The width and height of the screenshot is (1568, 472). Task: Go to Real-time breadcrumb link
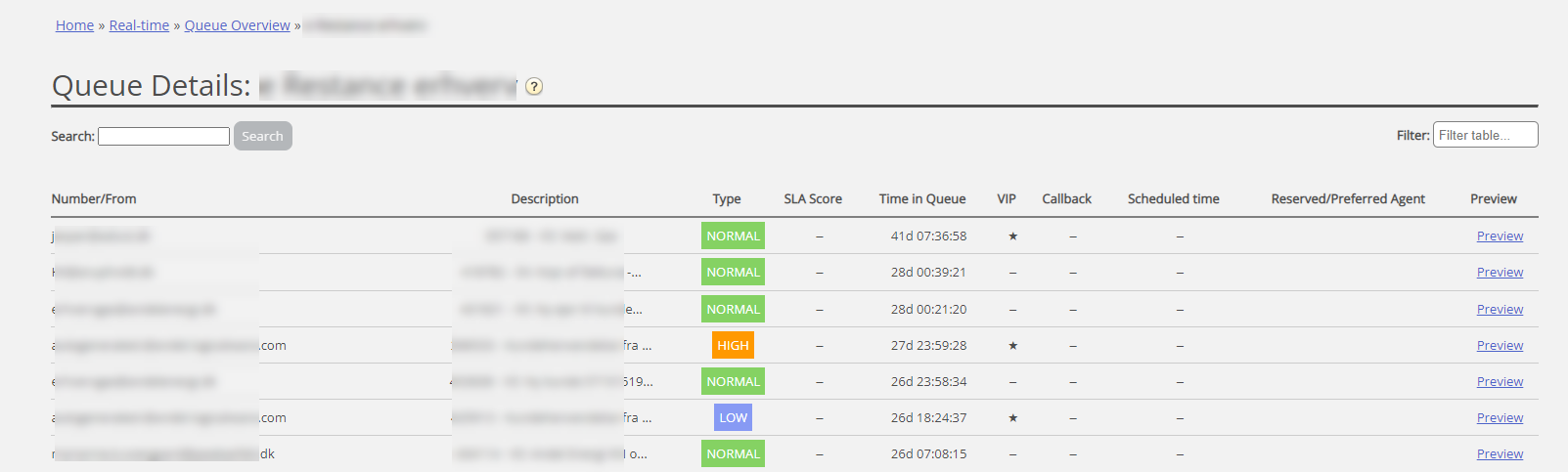pos(139,25)
